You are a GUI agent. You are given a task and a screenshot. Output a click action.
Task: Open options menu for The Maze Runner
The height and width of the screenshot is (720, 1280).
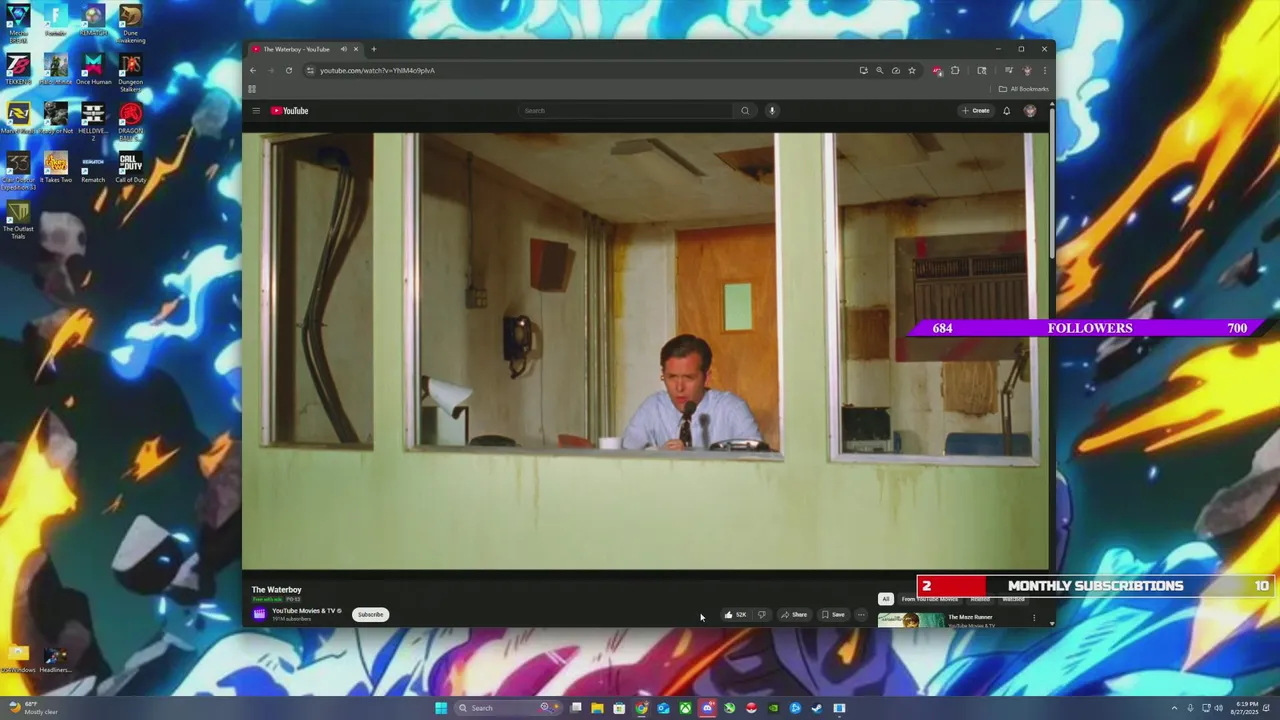coord(1034,618)
